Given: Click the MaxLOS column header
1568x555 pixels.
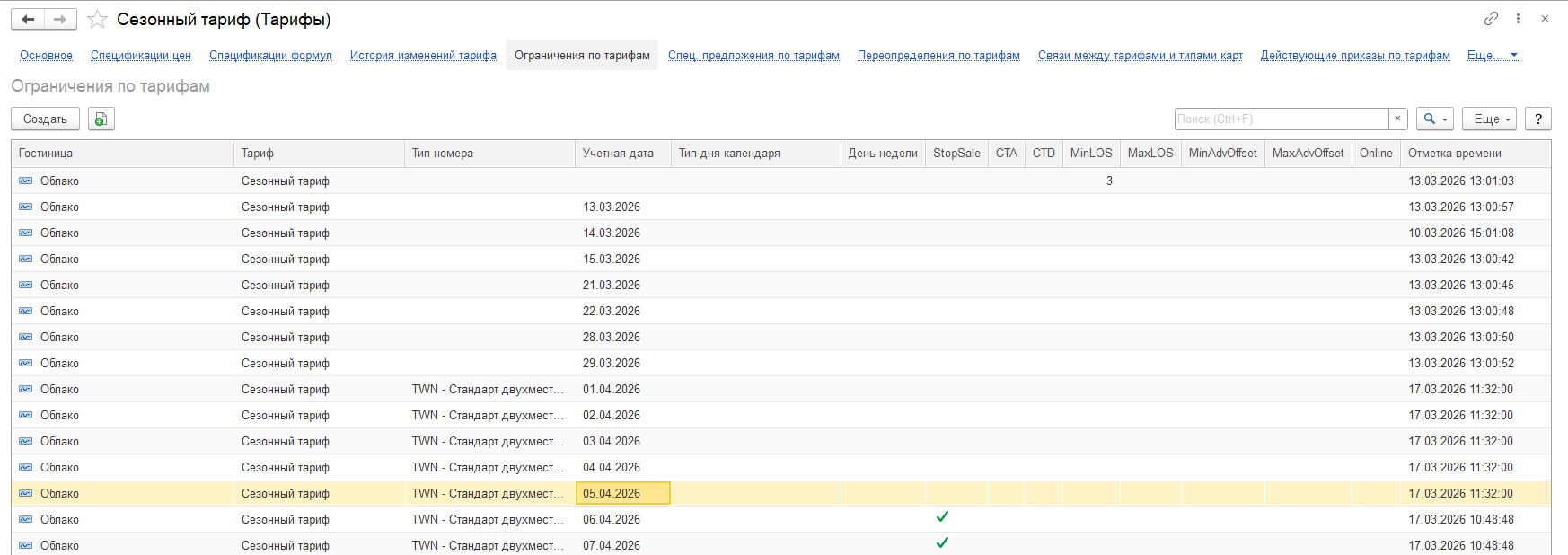Looking at the screenshot, I should point(1150,154).
